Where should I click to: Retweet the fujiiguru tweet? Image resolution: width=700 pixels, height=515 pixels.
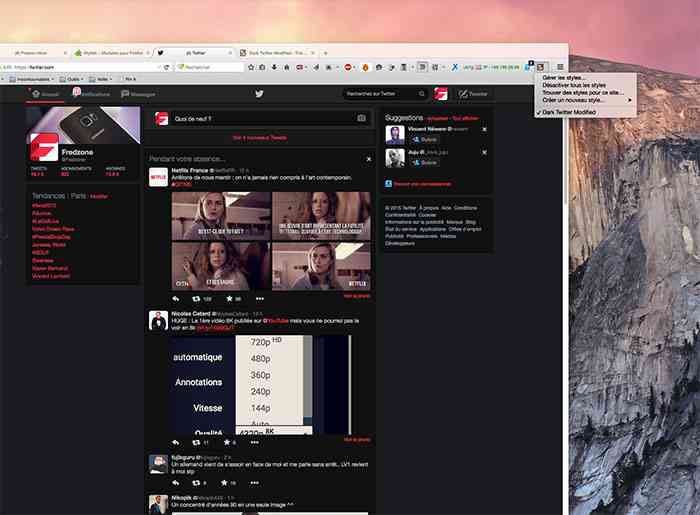pyautogui.click(x=196, y=482)
